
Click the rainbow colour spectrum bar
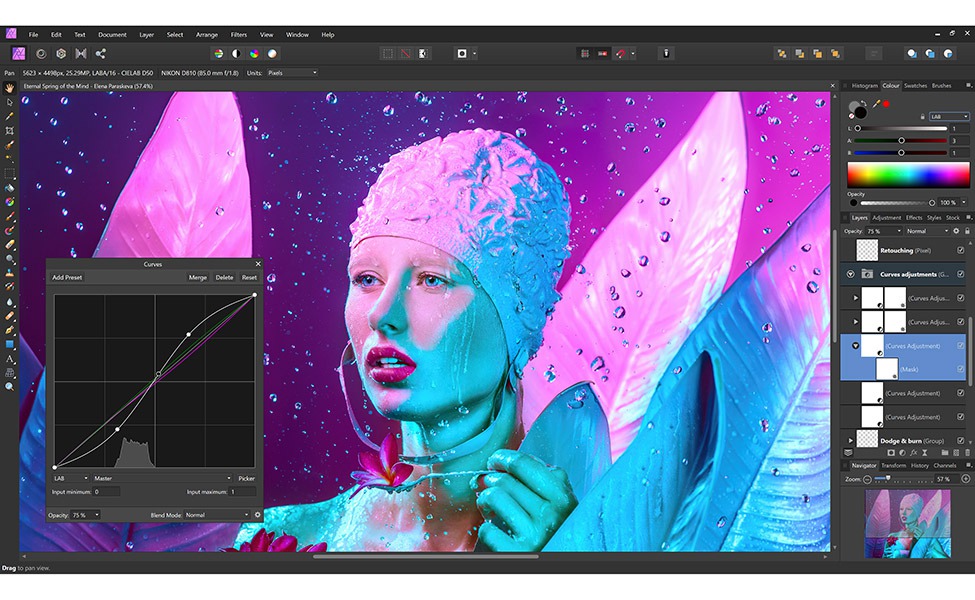[908, 175]
